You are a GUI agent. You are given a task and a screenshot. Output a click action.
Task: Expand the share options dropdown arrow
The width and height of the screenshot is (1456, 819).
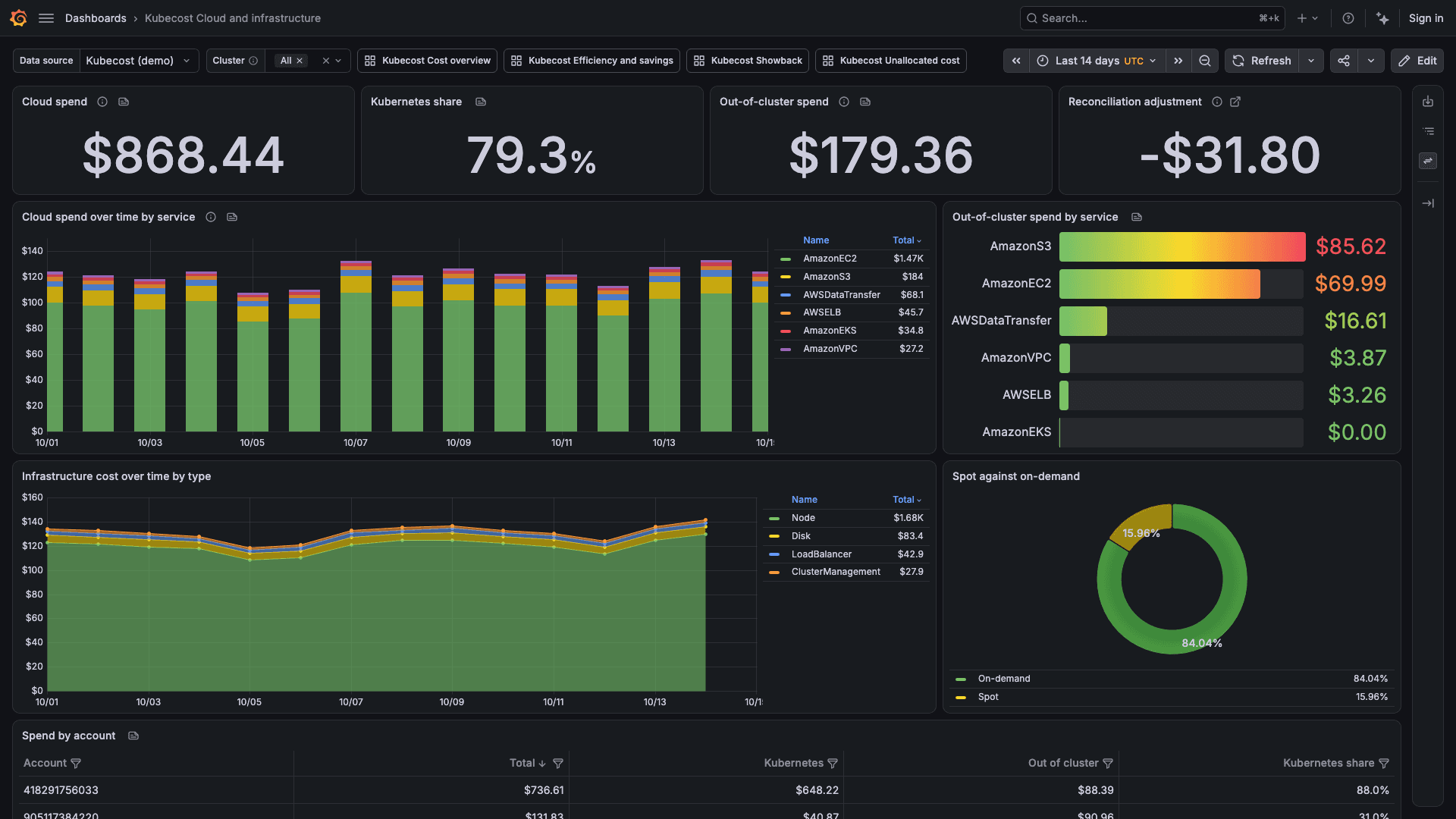1371,61
